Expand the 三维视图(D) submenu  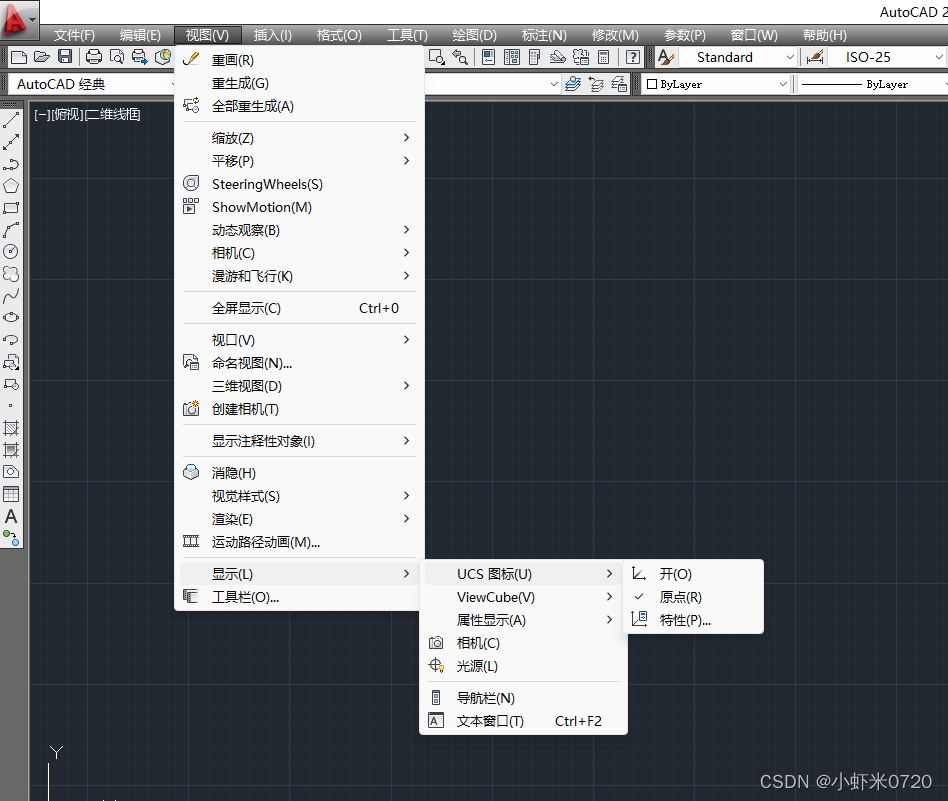[299, 386]
